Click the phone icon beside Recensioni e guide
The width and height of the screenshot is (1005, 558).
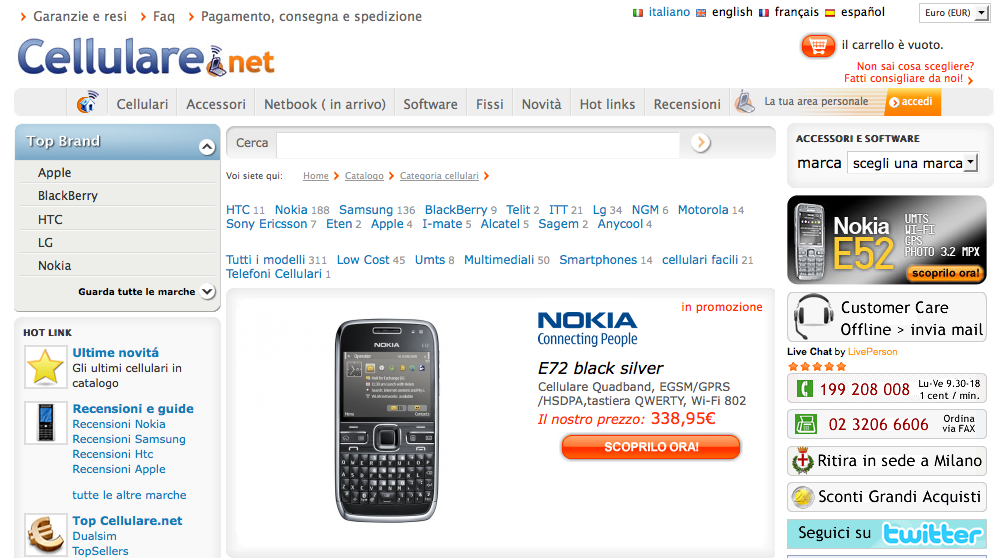point(46,423)
